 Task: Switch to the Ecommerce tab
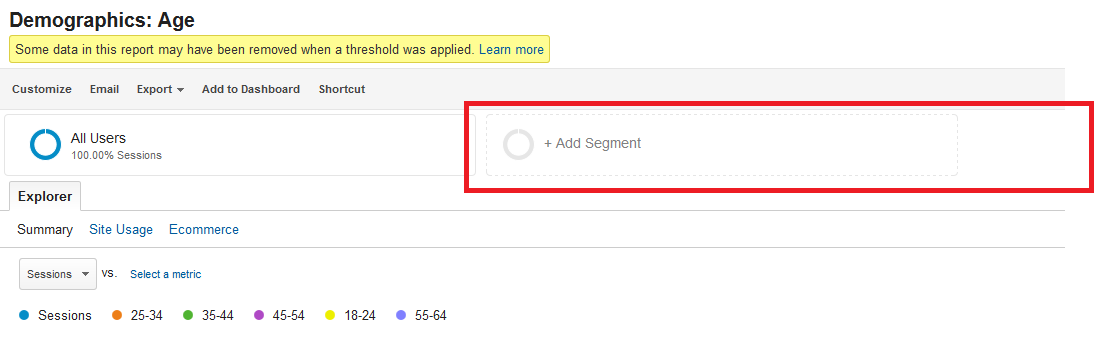204,230
